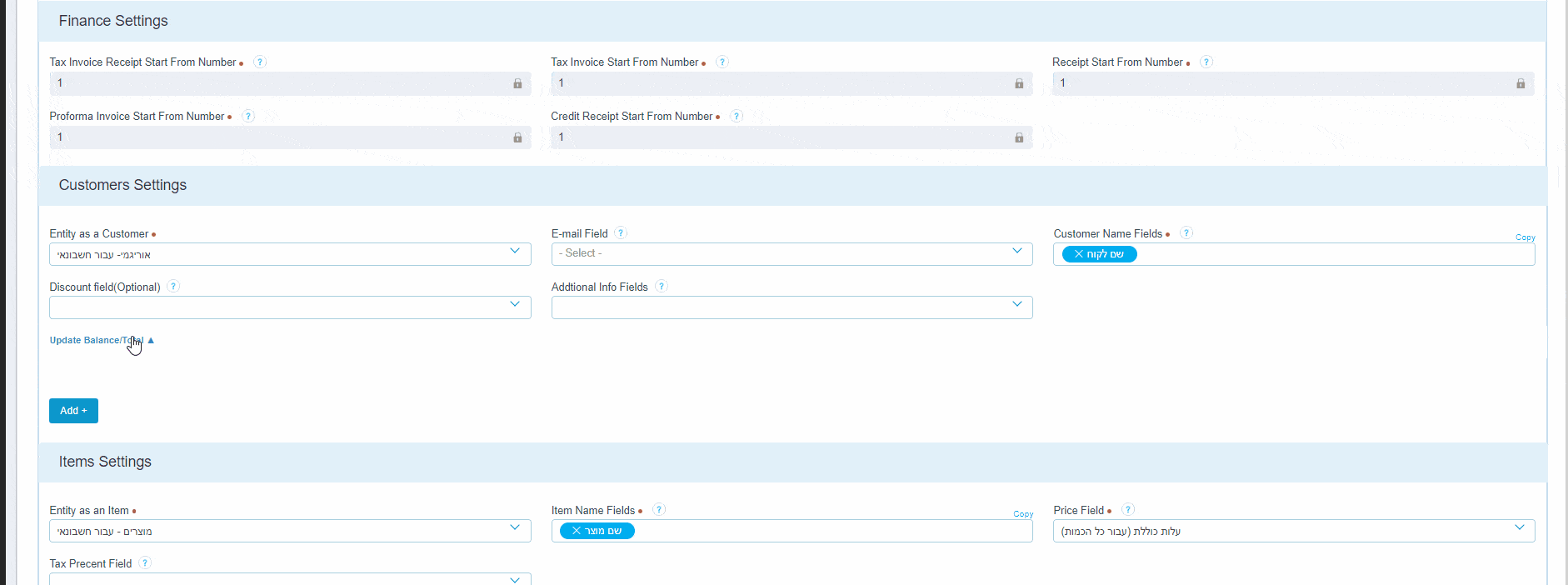Open the Addtional Info Fields dropdown

[x=791, y=307]
